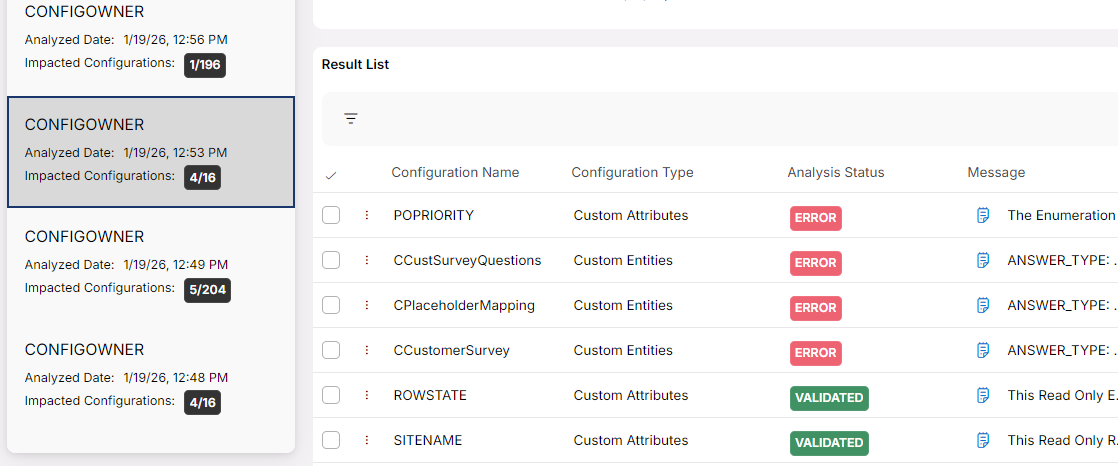Click ERROR status badge for CCustomerSurvey
Image resolution: width=1118 pixels, height=466 pixels.
tap(816, 353)
